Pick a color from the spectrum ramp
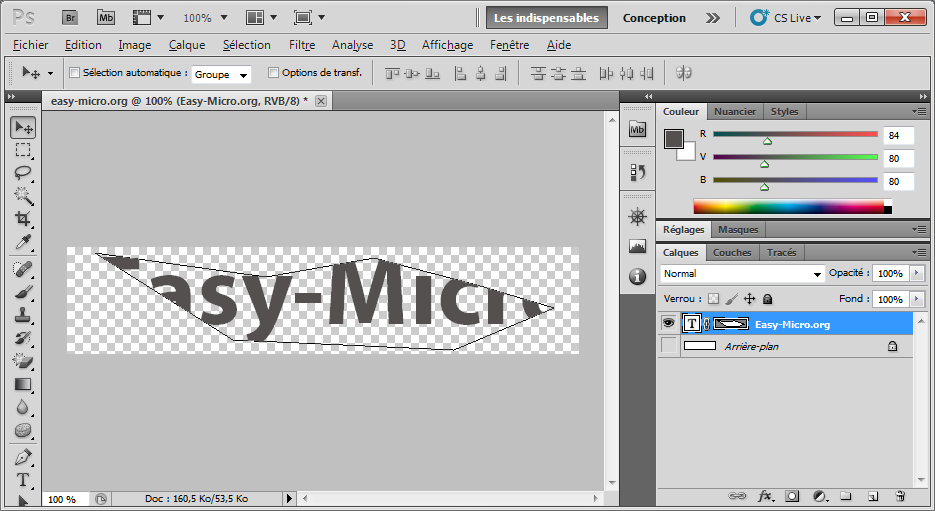 click(792, 207)
